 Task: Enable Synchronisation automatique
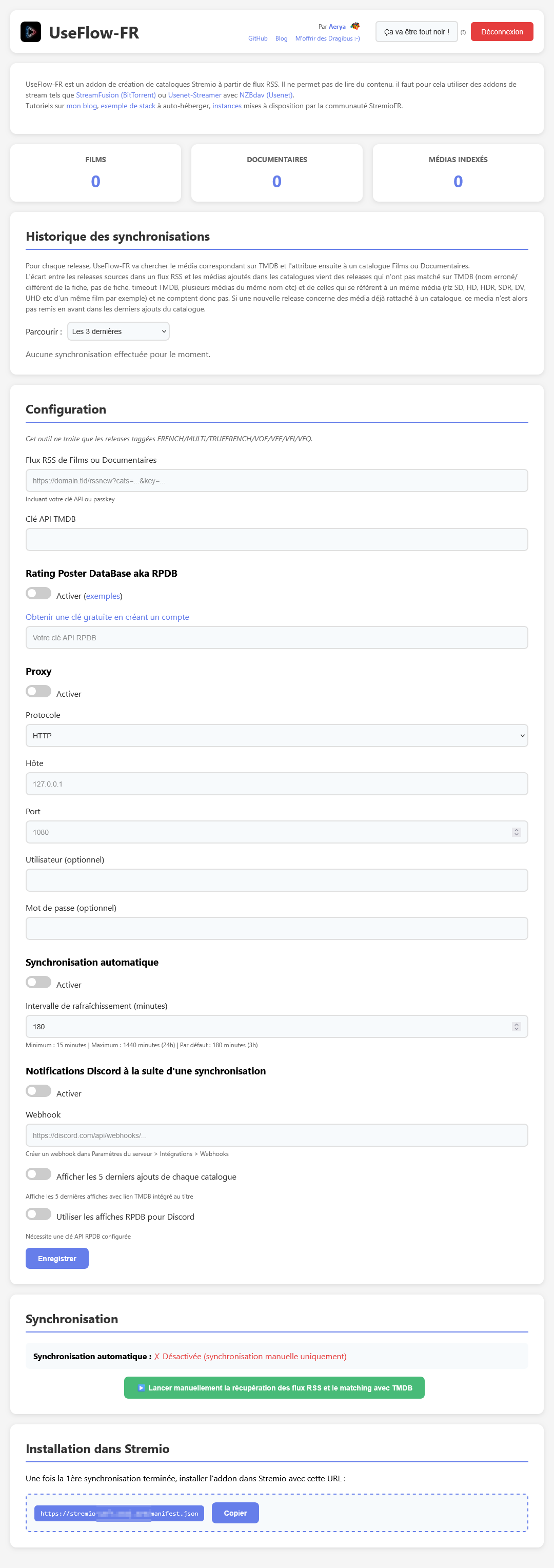tap(38, 982)
